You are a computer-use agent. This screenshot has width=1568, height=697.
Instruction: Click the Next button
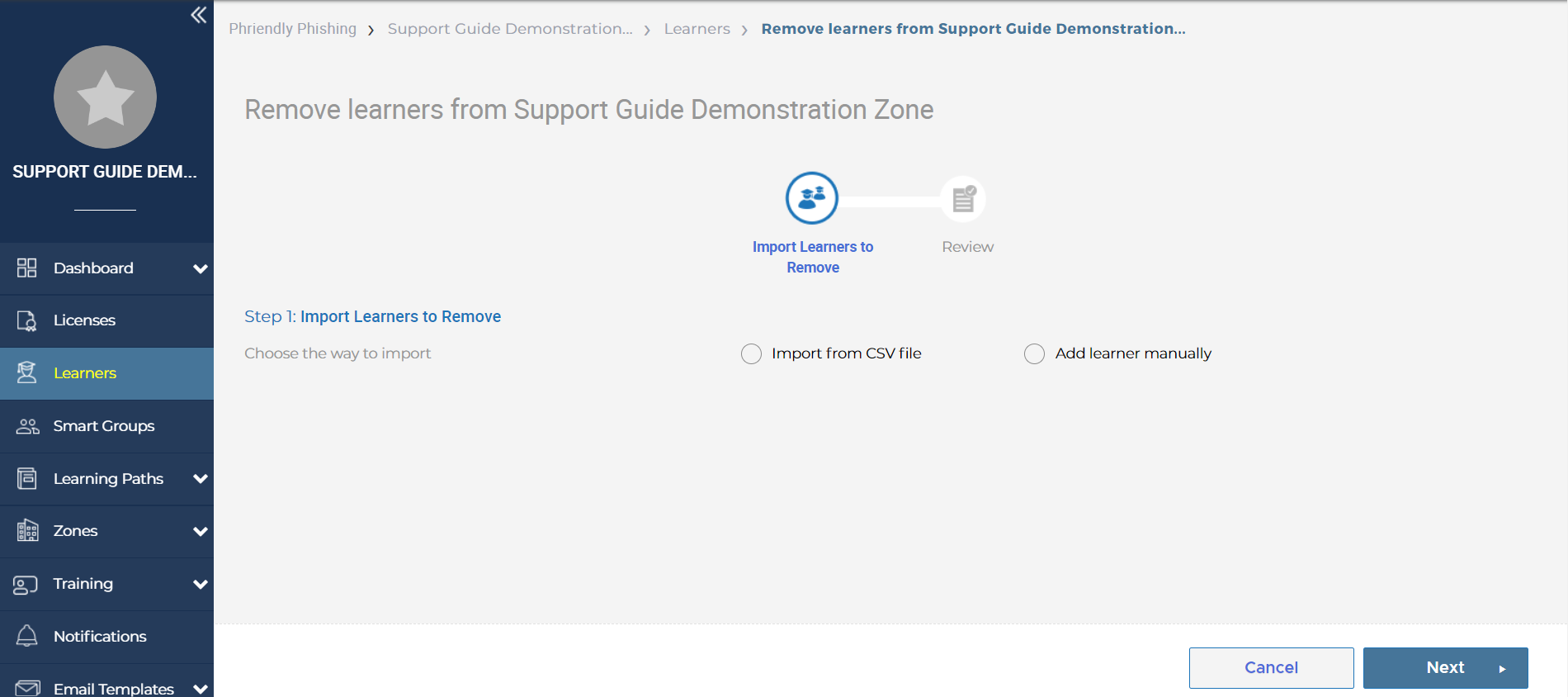click(x=1445, y=667)
